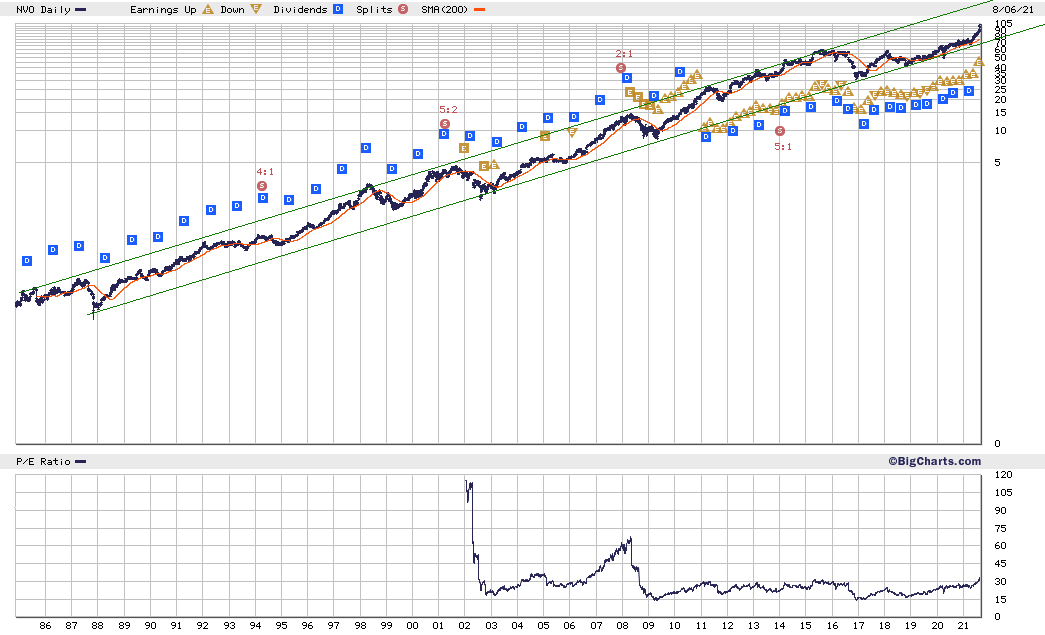
Task: Click the dark blue P/E Ratio line swatch
Action: (x=81, y=462)
